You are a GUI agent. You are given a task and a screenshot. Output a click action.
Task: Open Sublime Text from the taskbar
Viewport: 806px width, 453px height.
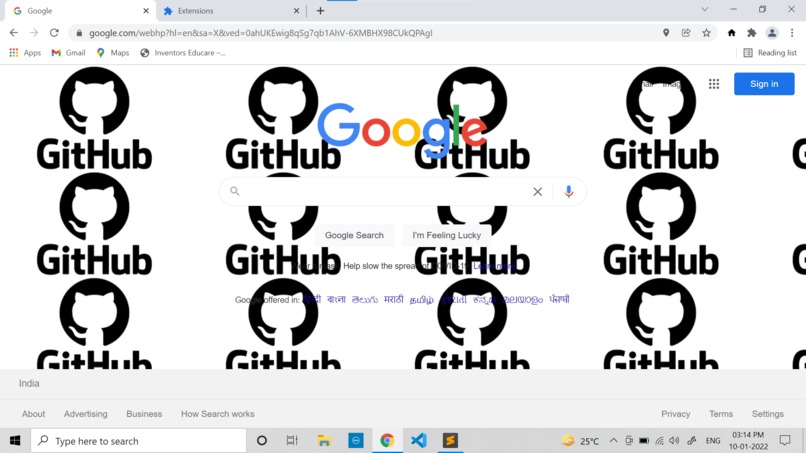coord(450,441)
